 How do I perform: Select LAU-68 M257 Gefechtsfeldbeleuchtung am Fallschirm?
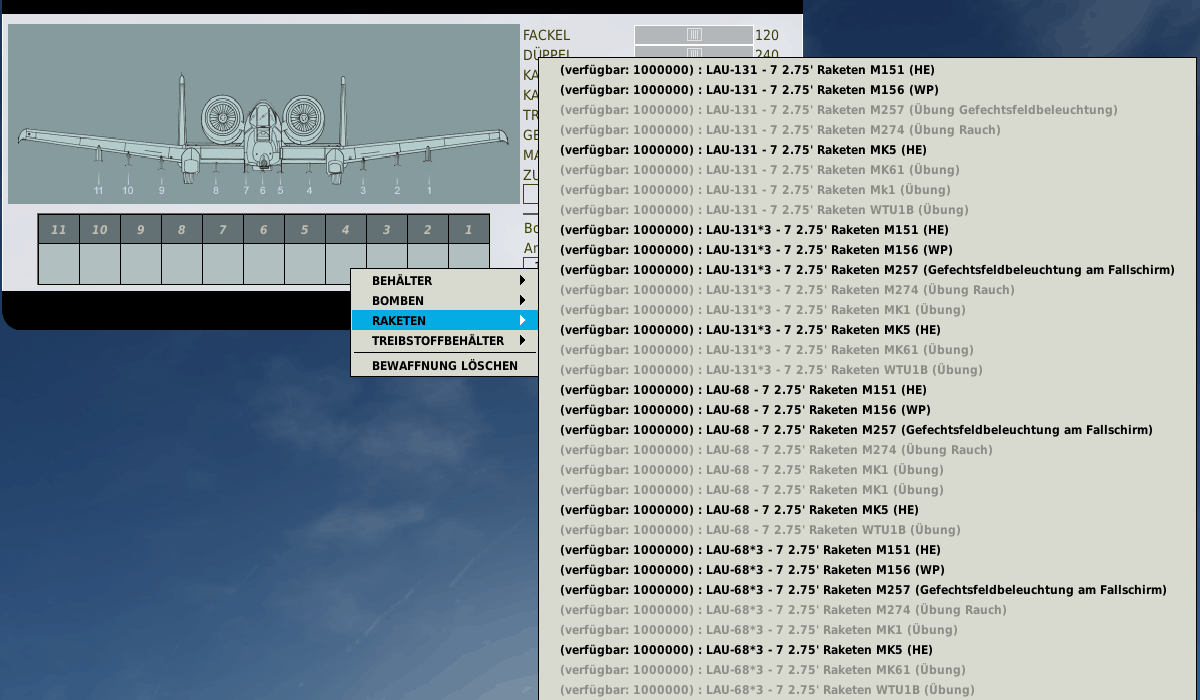tap(856, 430)
